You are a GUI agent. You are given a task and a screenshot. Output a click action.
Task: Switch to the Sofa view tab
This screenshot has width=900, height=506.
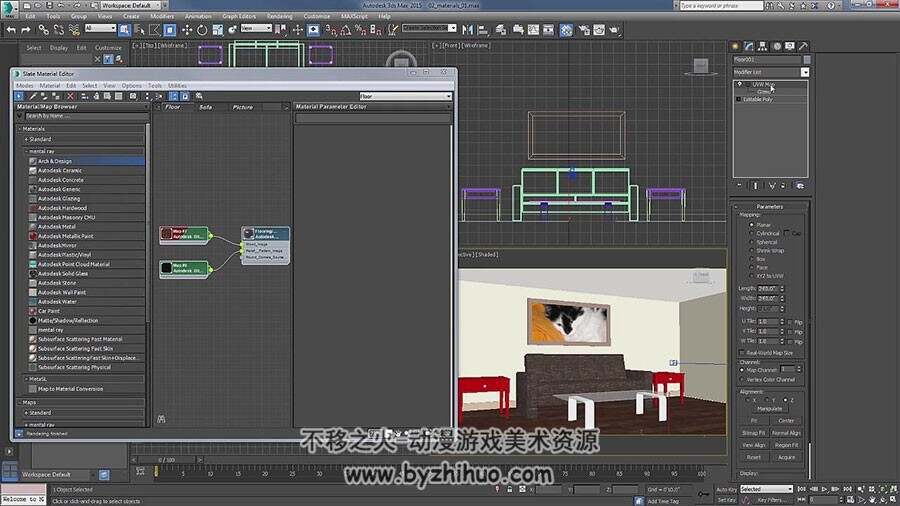(205, 107)
